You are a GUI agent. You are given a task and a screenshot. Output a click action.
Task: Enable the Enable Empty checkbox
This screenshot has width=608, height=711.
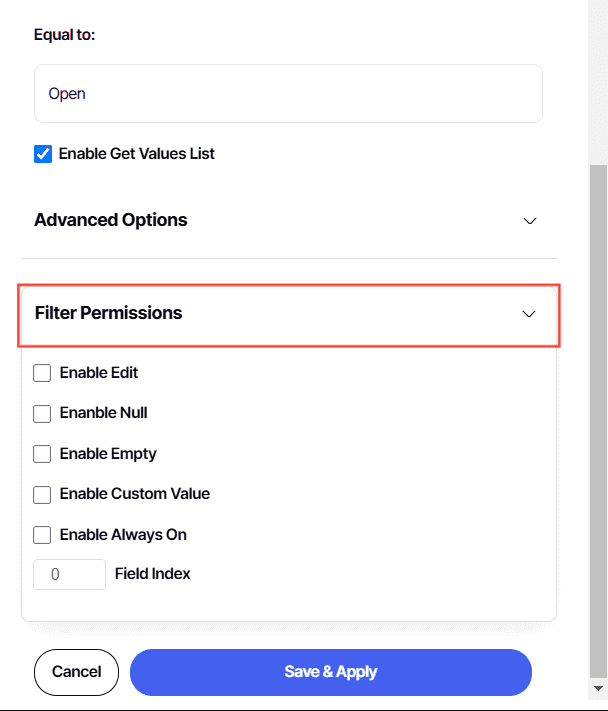[x=42, y=454]
